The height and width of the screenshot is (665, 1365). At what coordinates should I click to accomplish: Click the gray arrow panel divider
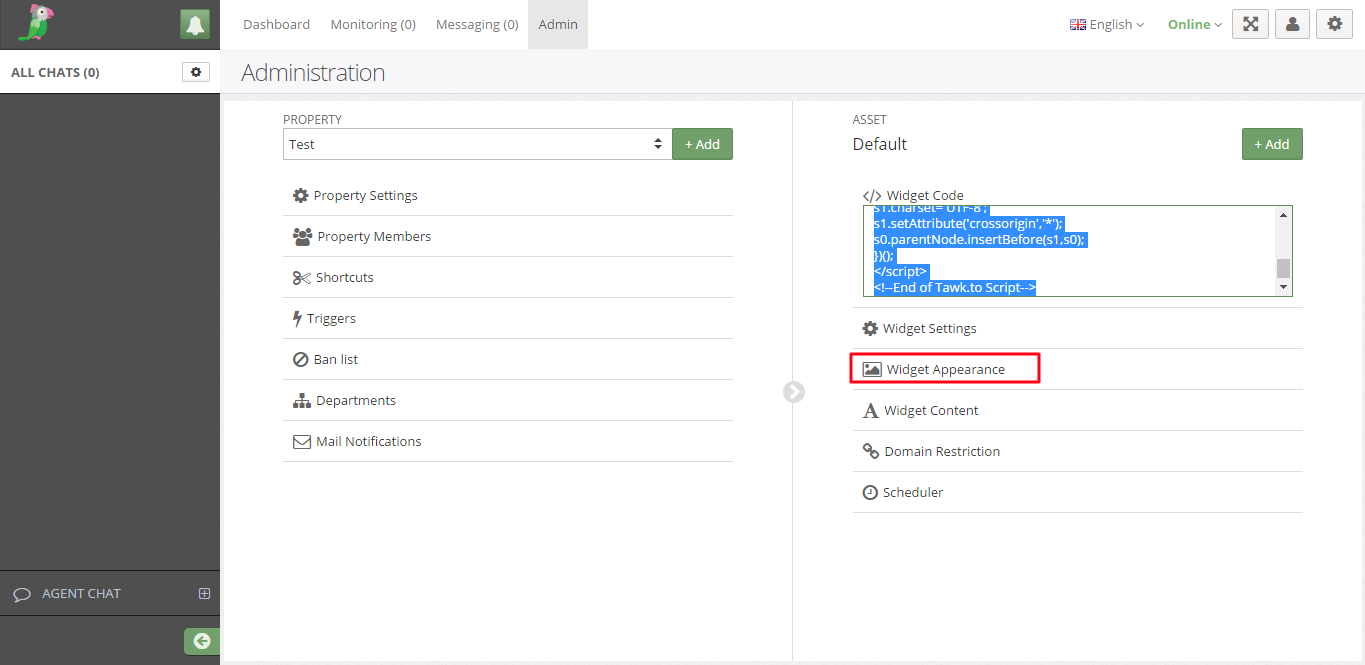tap(794, 392)
